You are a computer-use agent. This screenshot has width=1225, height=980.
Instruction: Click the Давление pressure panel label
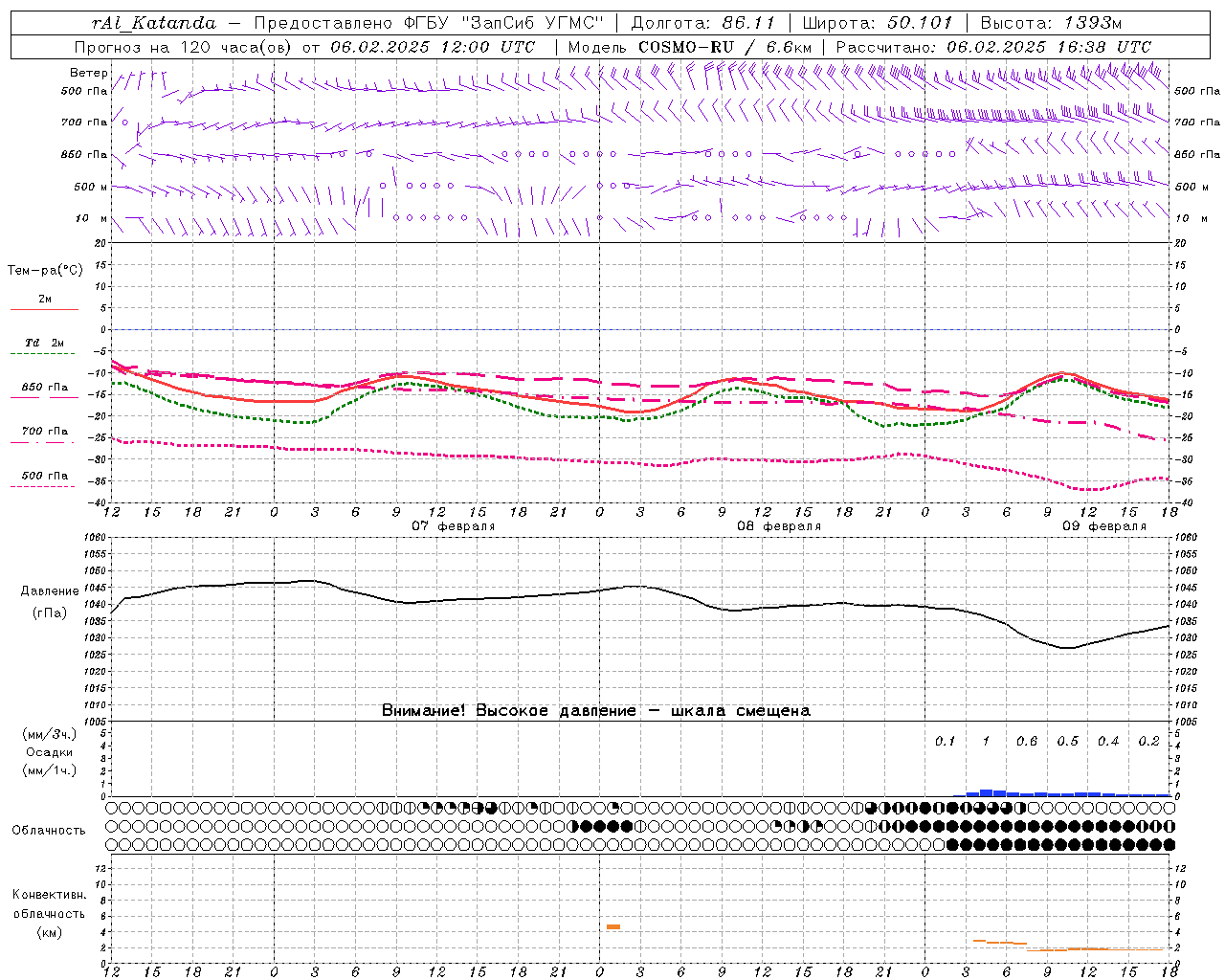tap(50, 591)
